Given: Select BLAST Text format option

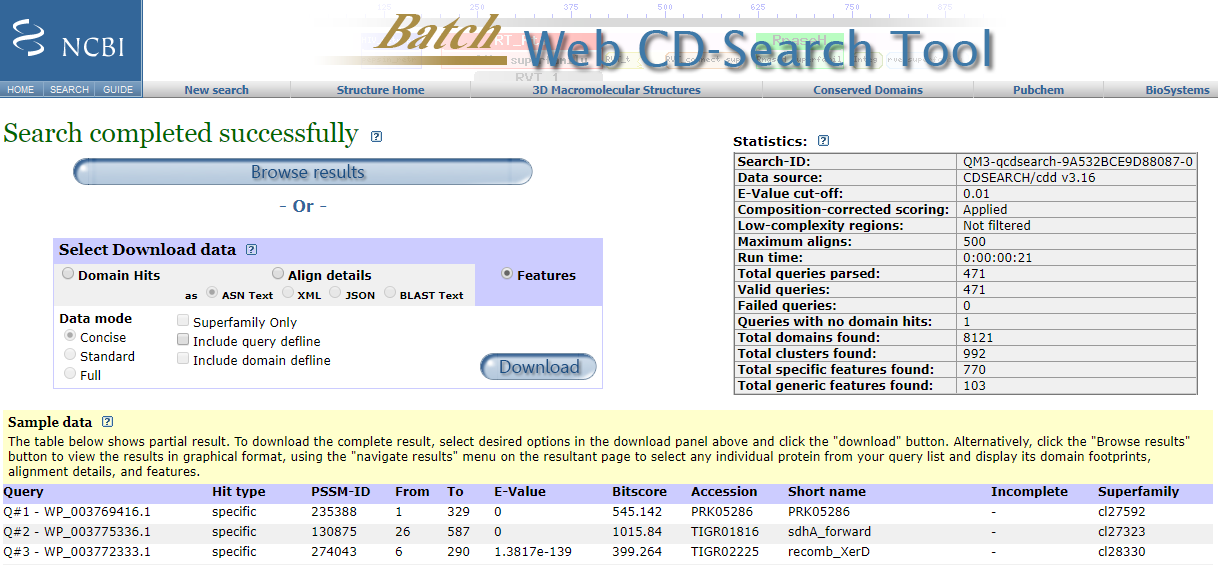Looking at the screenshot, I should coord(389,294).
